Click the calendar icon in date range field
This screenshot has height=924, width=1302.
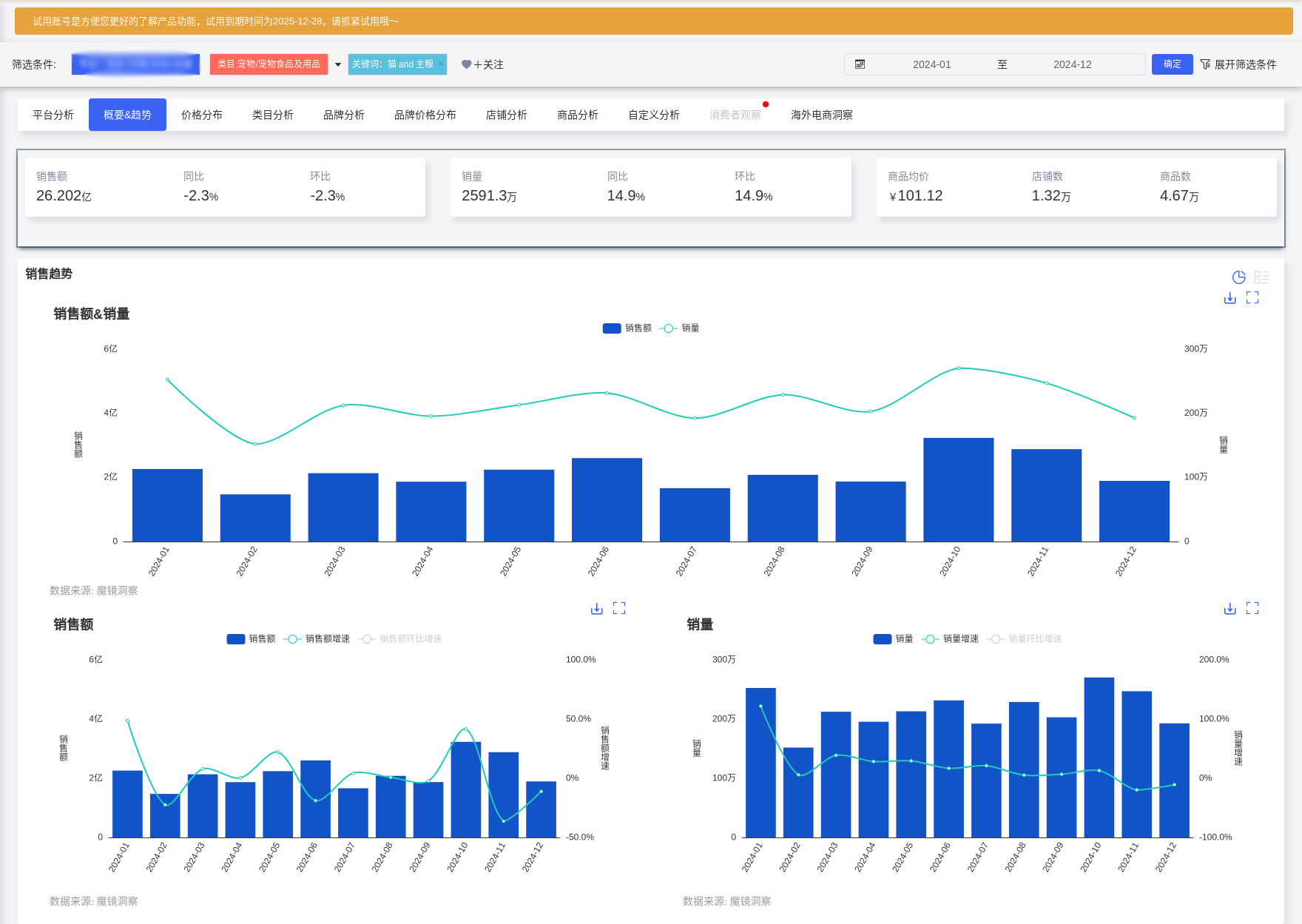click(x=860, y=64)
